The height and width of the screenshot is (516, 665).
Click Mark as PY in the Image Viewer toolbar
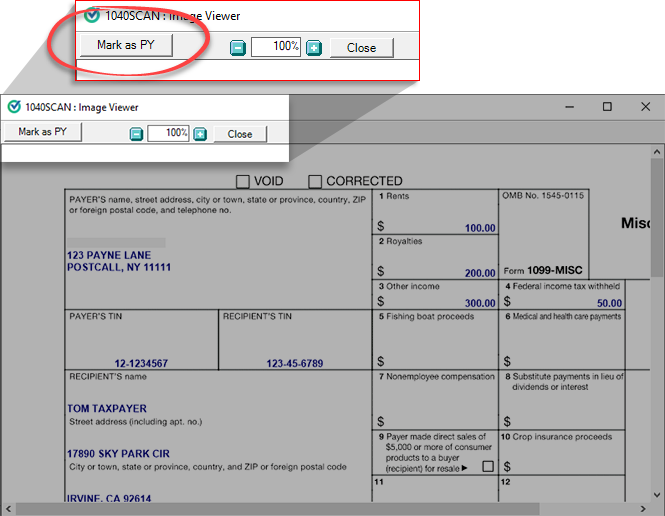(x=42, y=132)
